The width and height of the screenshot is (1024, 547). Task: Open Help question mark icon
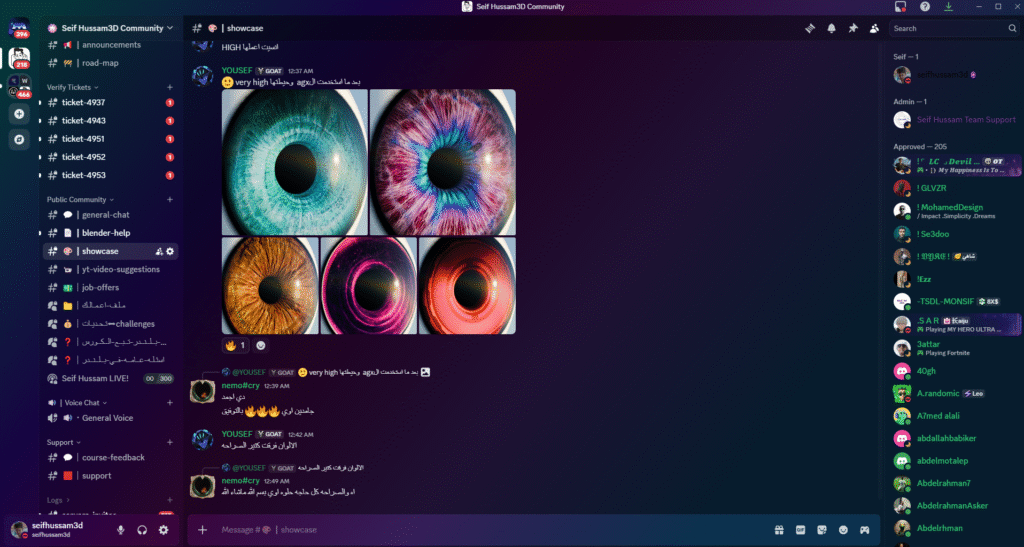[x=925, y=7]
